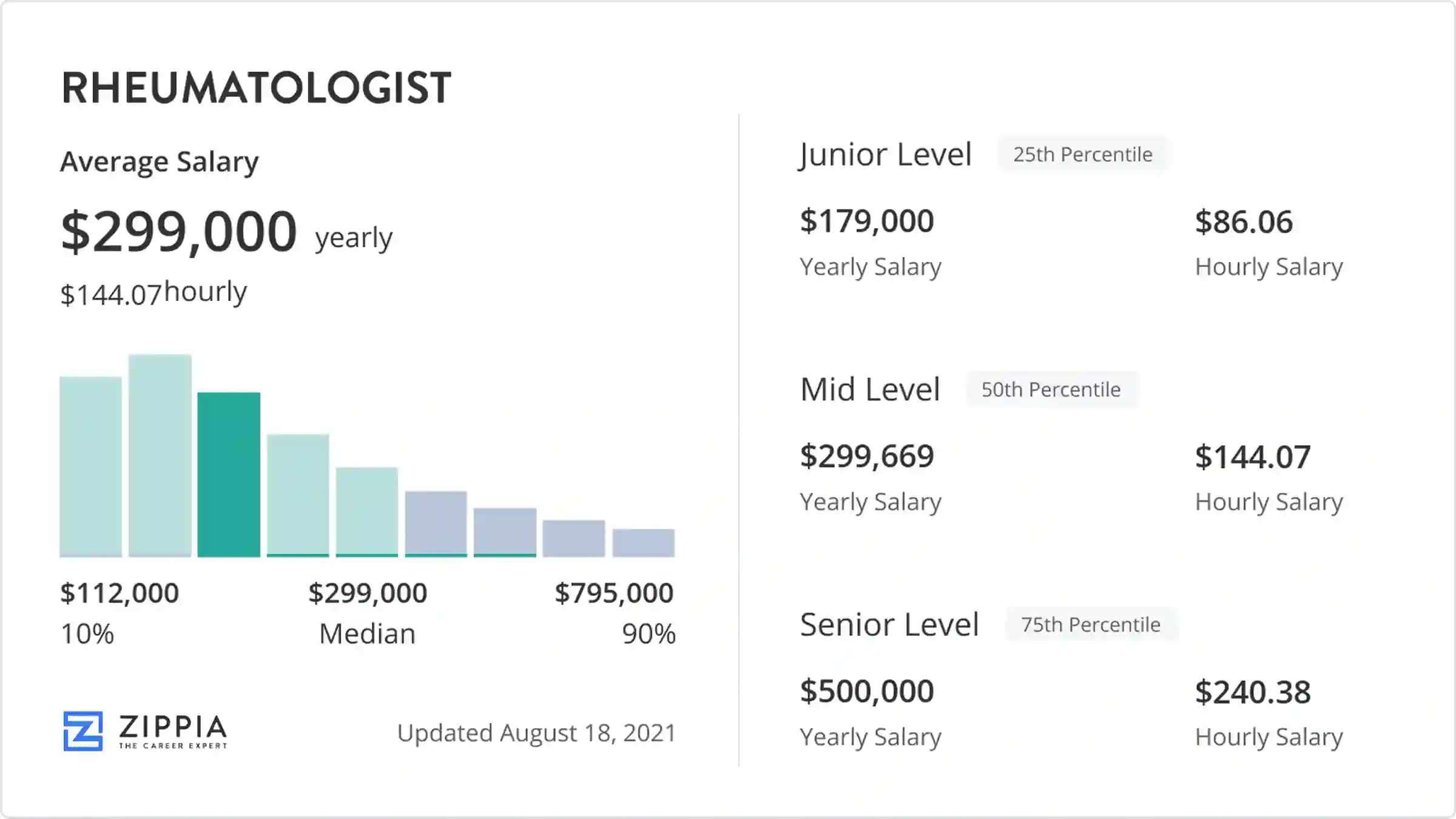Click the $240.38 senior hourly salary
Viewport: 1456px width, 819px height.
coord(1253,692)
